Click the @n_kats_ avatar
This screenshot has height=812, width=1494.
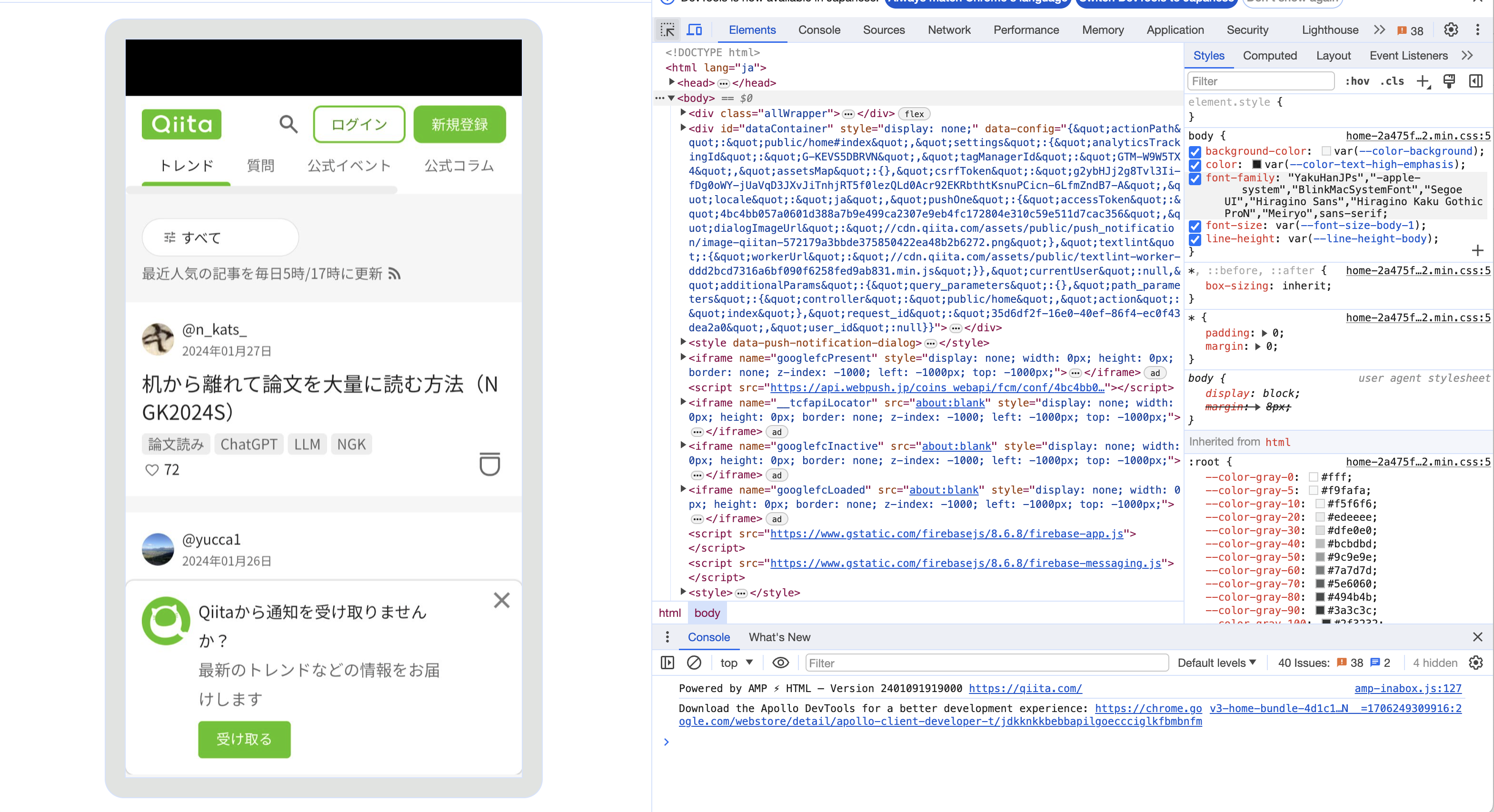(x=158, y=339)
